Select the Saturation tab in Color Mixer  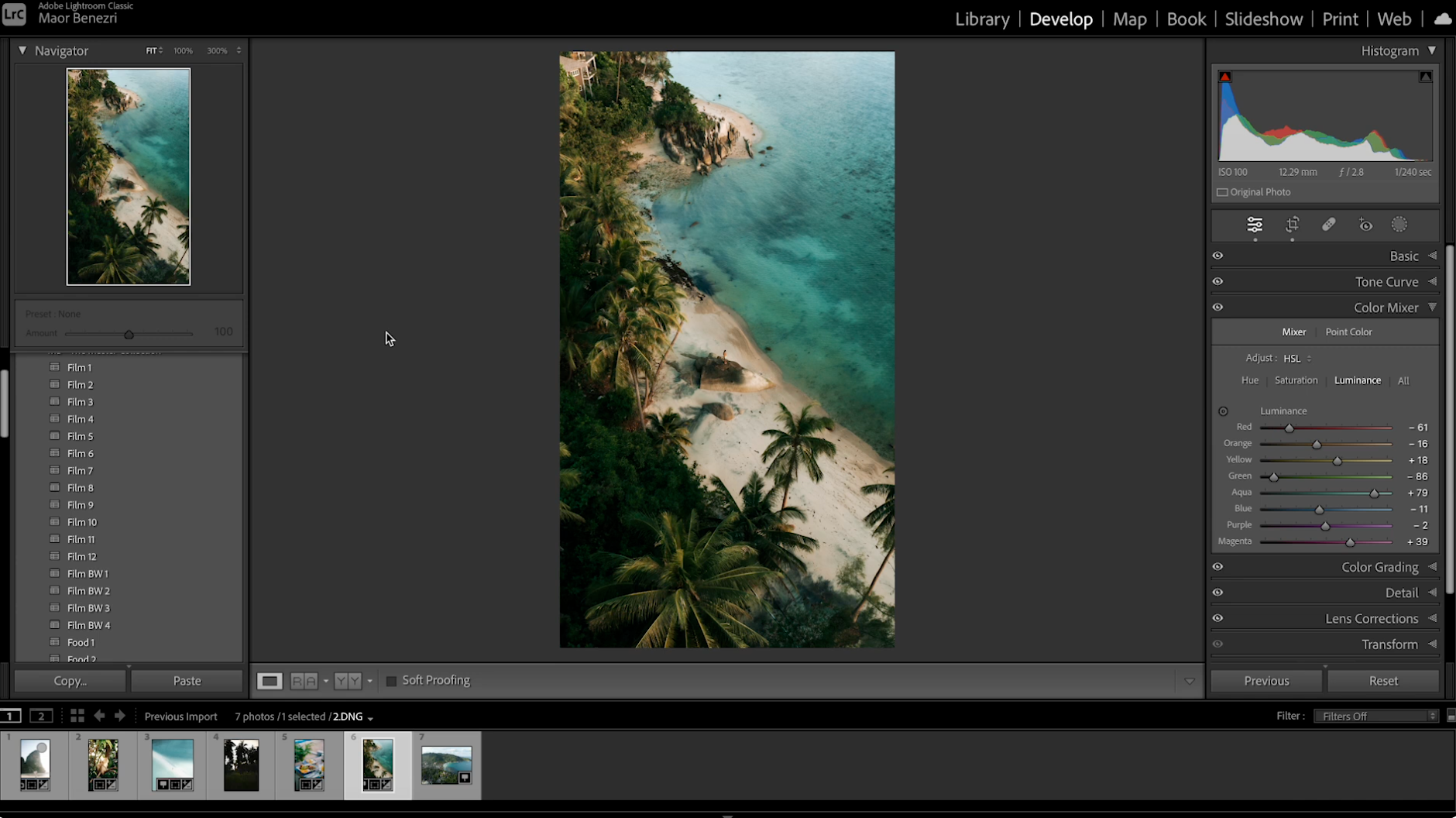click(x=1296, y=380)
